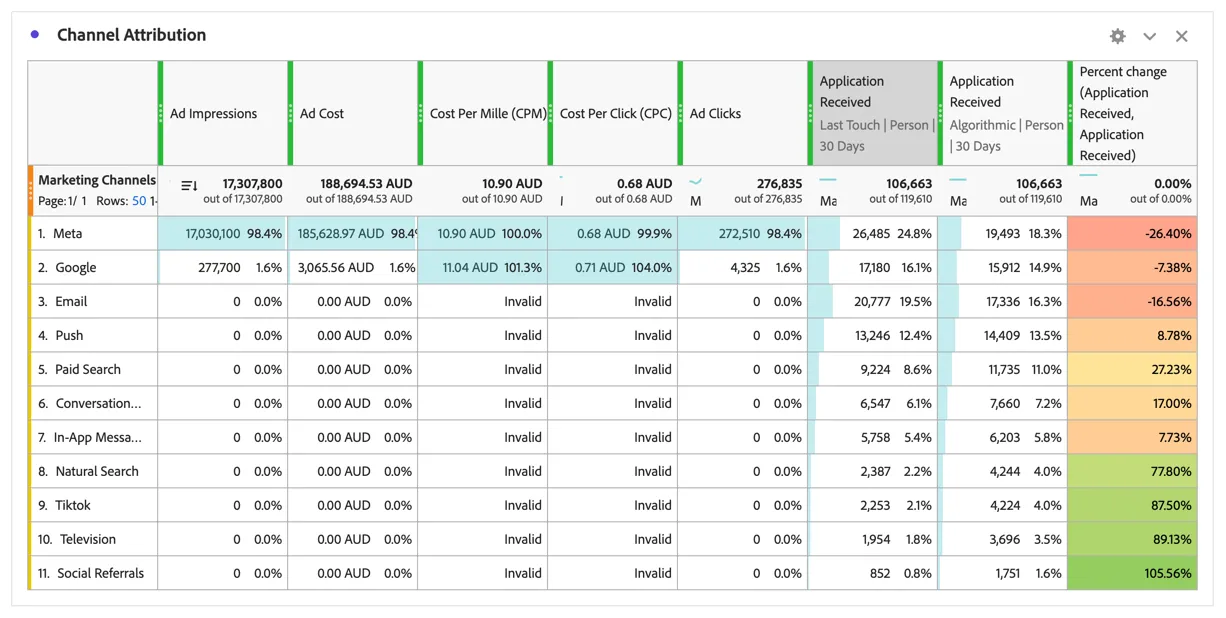Viewport: 1226px width, 618px height.
Task: Click the red -26.40% cell for Meta
Action: [1133, 233]
